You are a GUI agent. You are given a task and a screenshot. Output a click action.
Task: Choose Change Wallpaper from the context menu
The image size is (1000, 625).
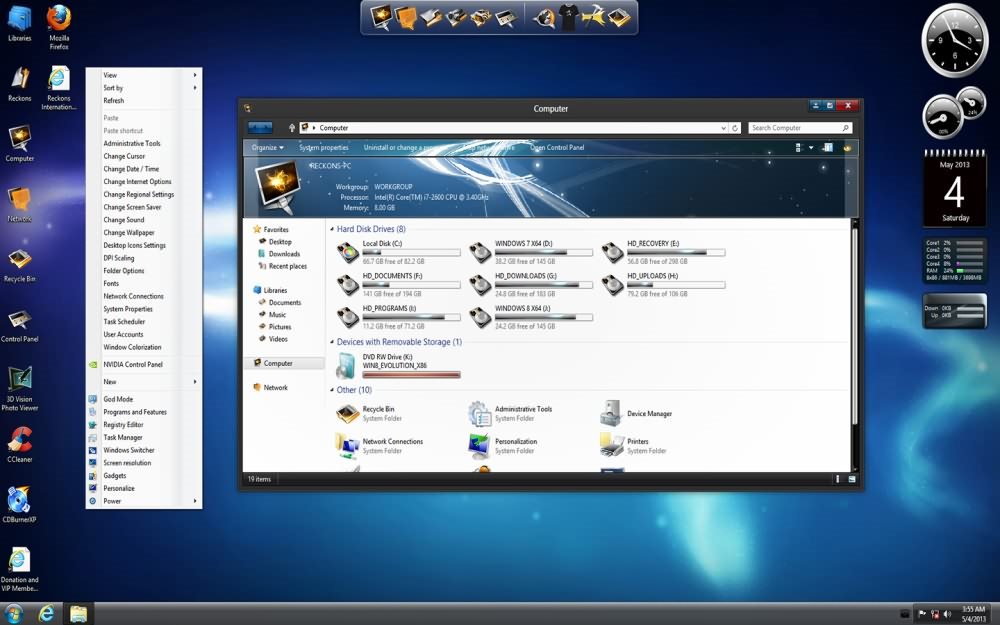coord(129,233)
